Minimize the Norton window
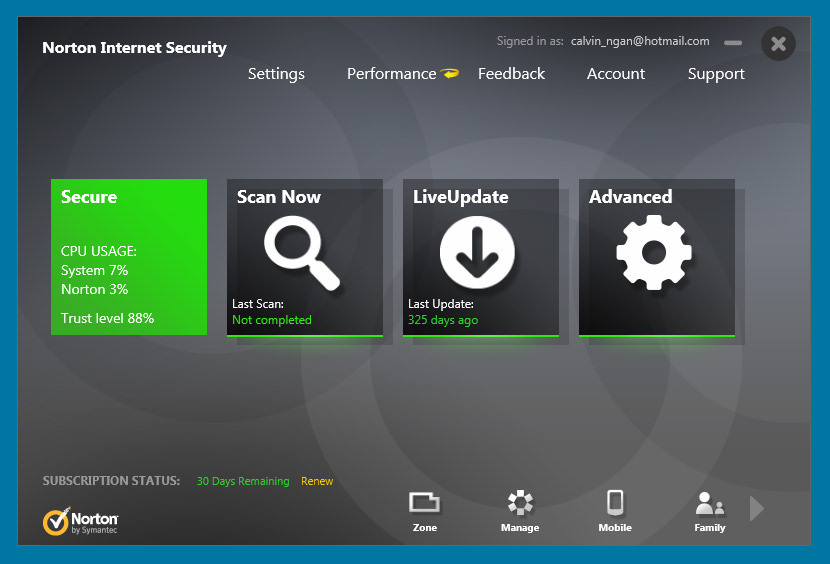Screen dimensions: 830x564 (x=733, y=42)
